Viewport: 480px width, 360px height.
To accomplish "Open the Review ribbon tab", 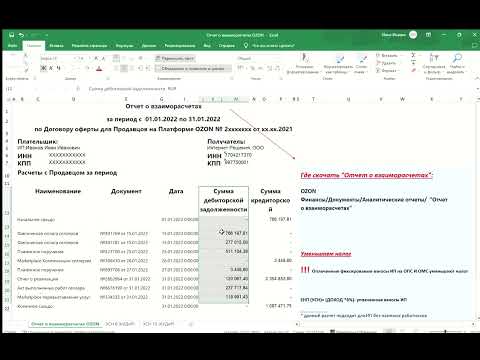I will [x=180, y=46].
